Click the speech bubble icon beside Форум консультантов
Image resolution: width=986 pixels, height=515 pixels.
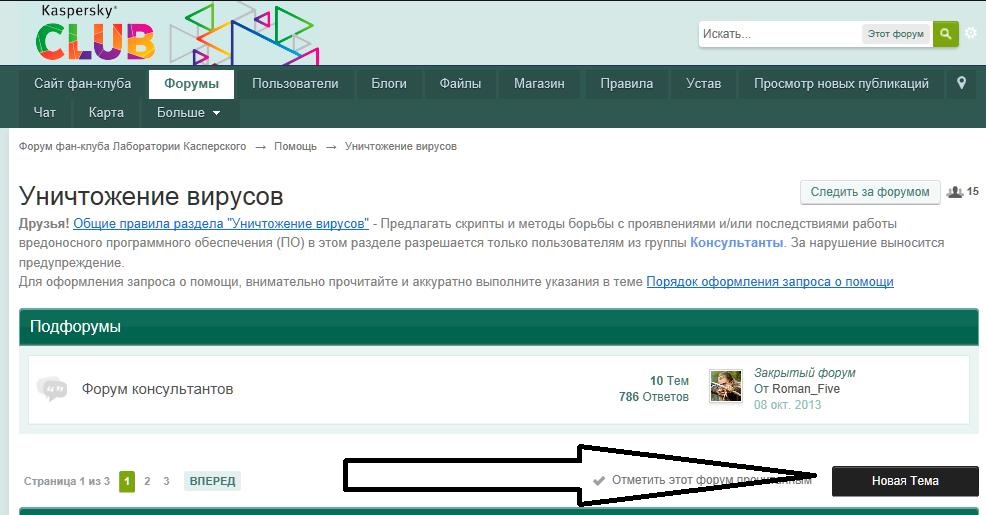[52, 389]
